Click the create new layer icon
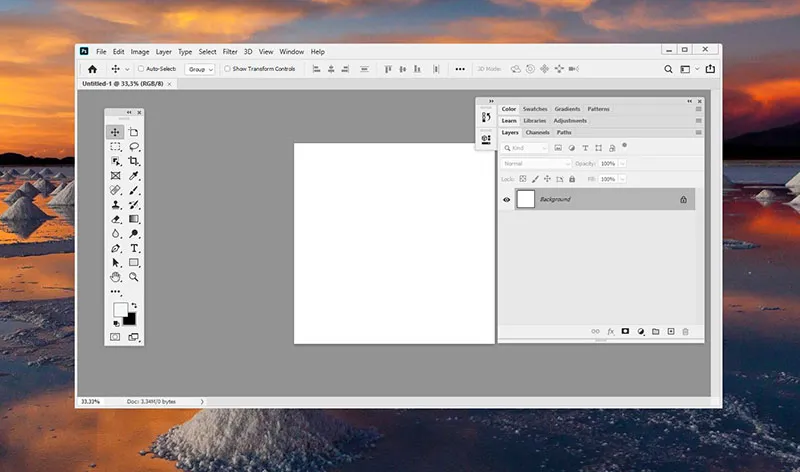This screenshot has height=472, width=800. click(671, 331)
